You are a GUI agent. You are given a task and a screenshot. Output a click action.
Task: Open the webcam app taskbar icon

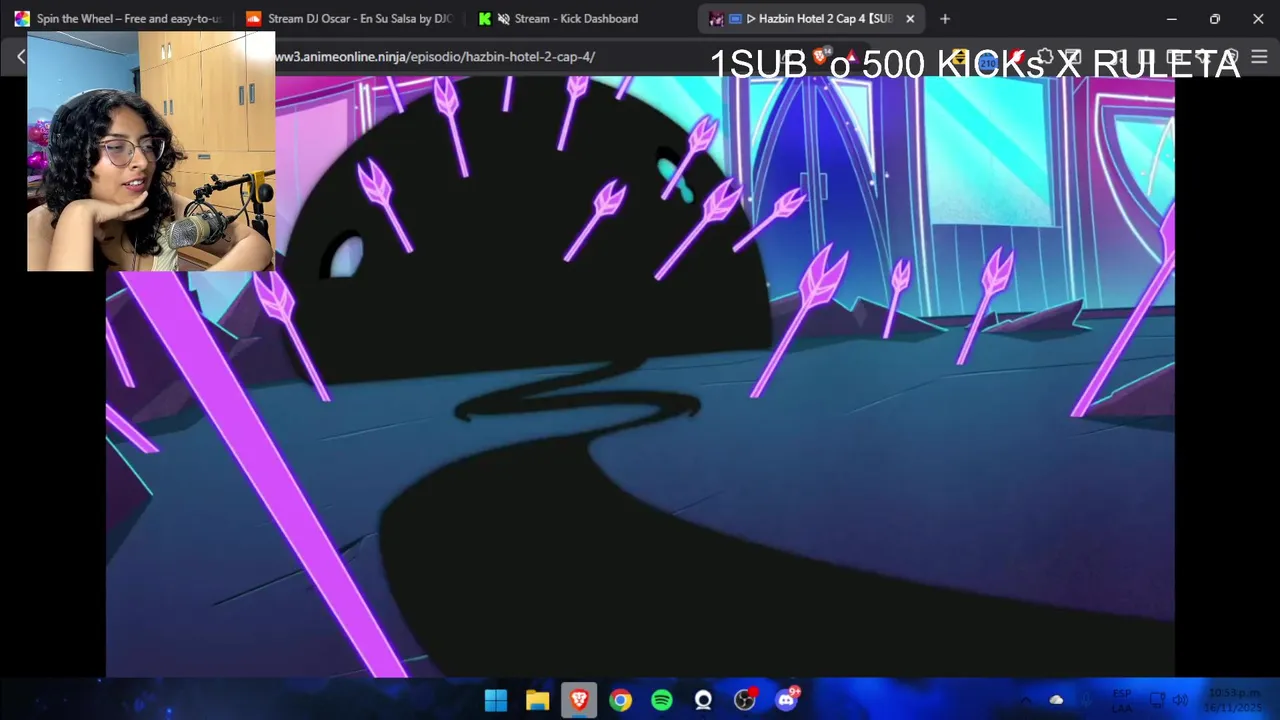tap(703, 700)
